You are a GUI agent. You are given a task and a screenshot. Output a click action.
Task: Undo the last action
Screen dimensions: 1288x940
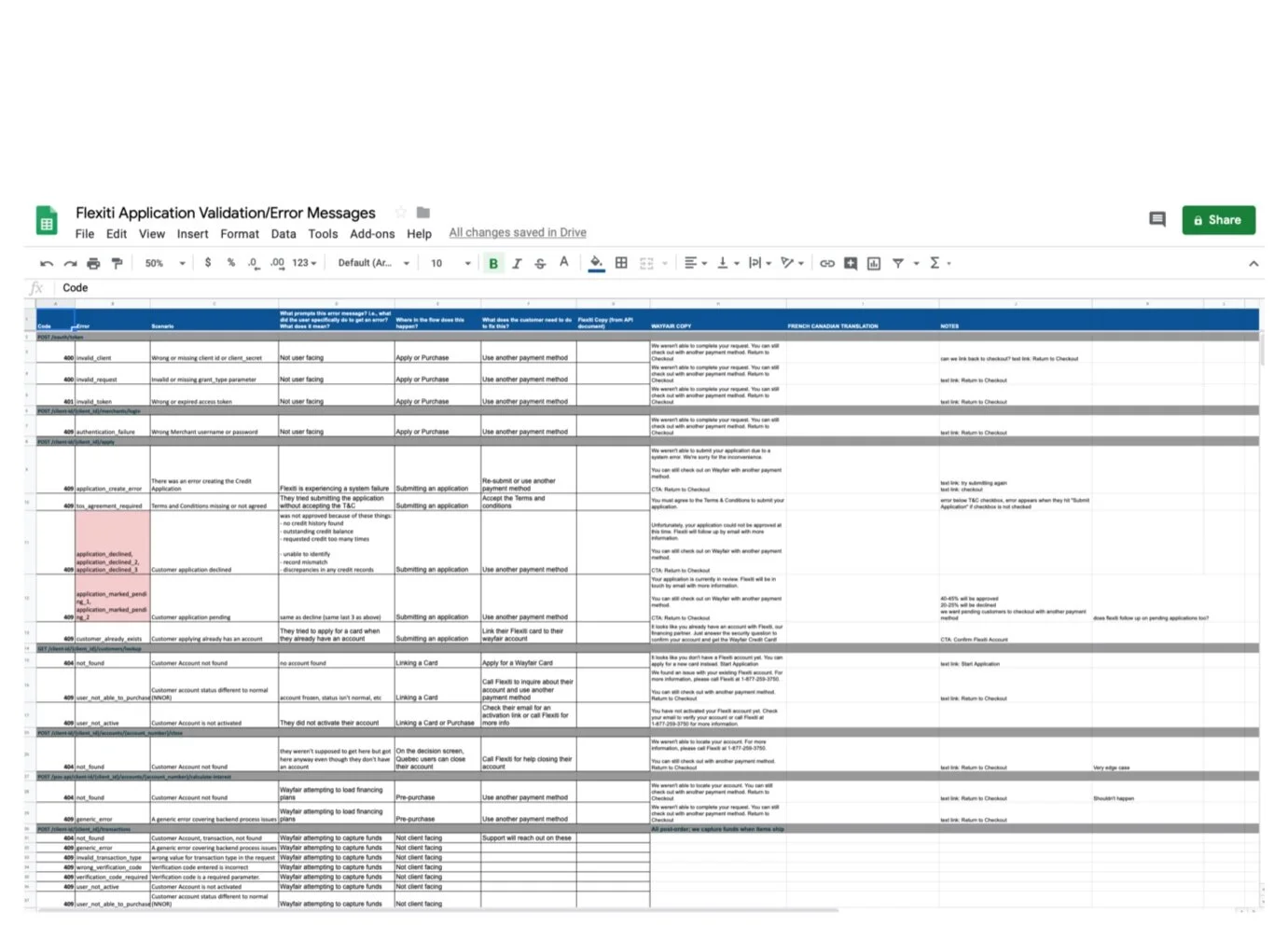click(x=47, y=264)
